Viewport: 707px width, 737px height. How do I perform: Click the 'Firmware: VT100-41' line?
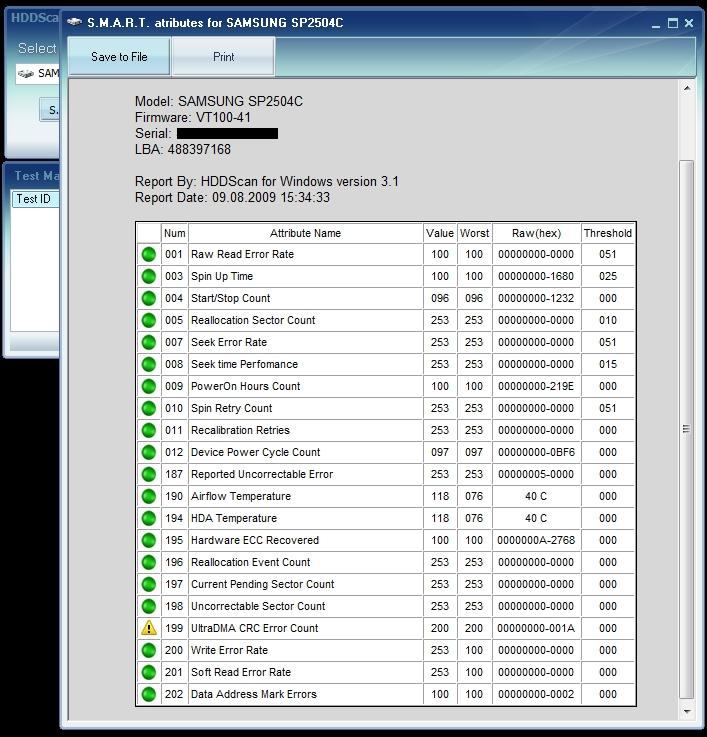point(193,118)
